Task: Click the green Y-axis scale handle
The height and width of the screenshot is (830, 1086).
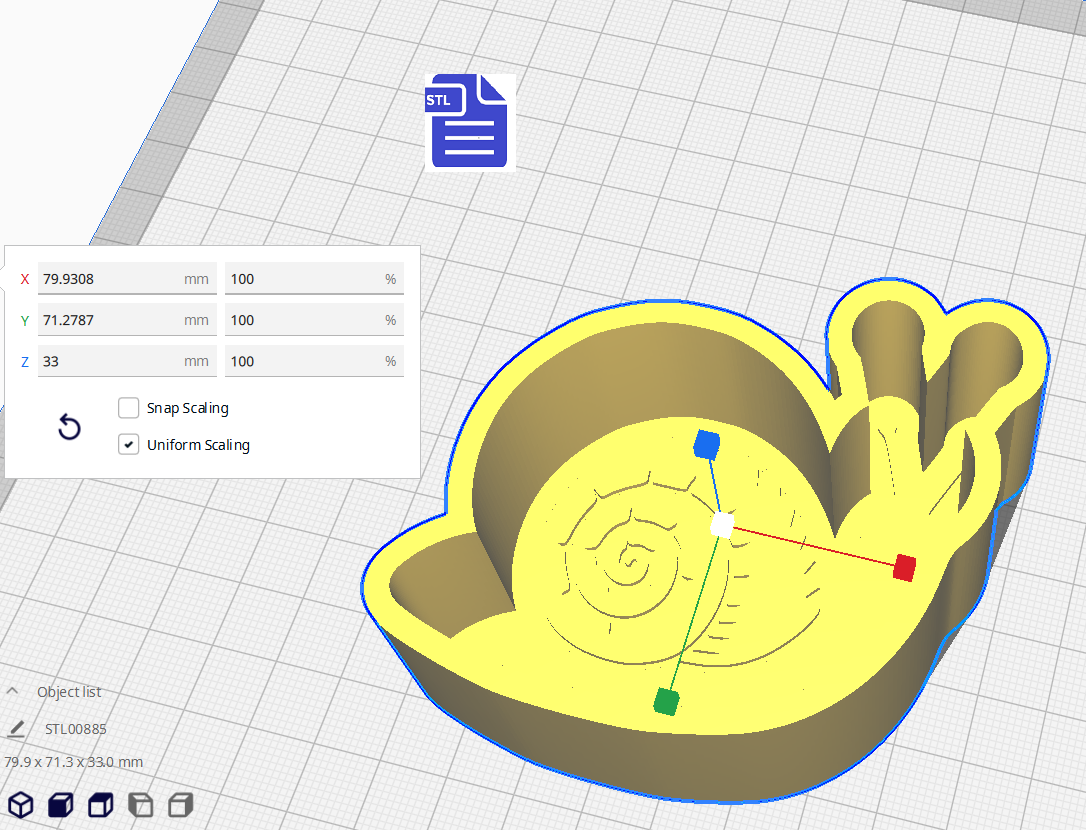Action: click(667, 703)
